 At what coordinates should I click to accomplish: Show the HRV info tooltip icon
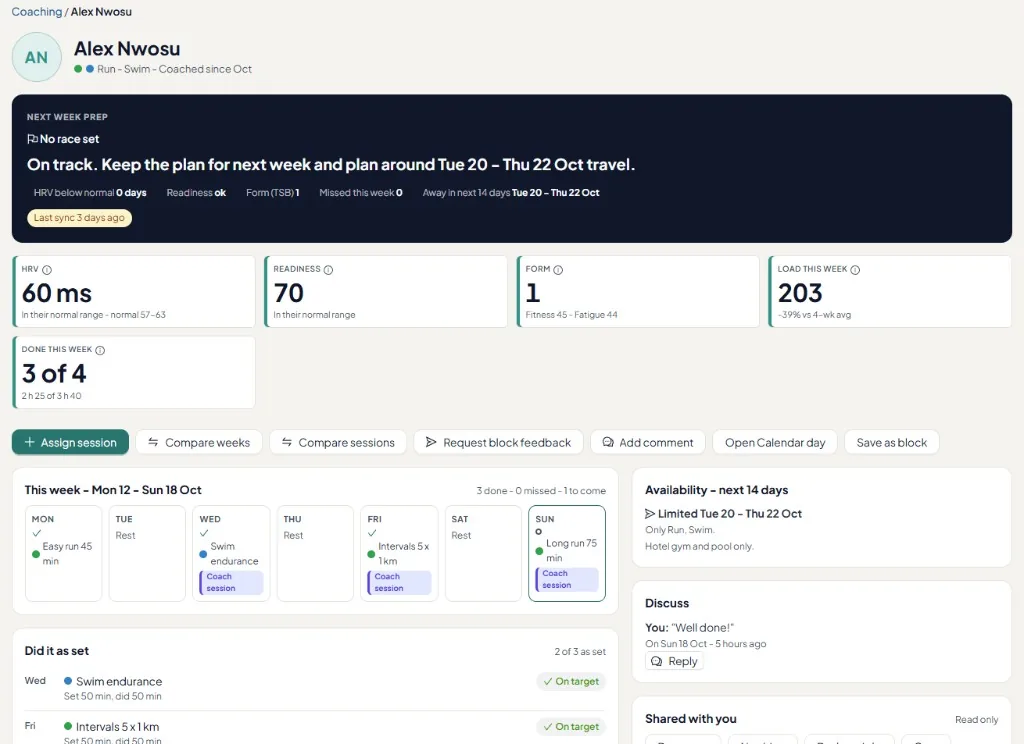pyautogui.click(x=47, y=270)
